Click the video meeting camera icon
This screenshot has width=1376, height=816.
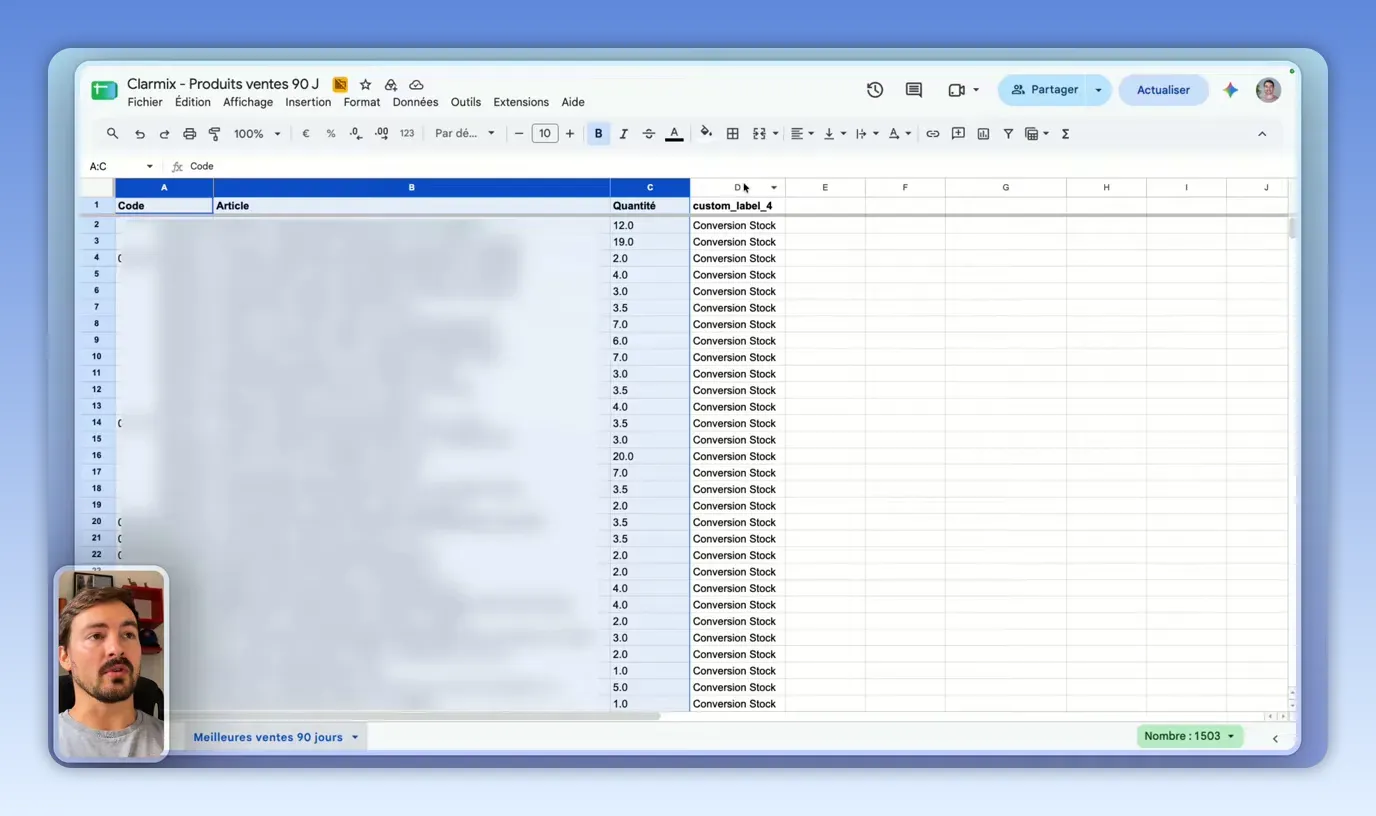tap(956, 90)
